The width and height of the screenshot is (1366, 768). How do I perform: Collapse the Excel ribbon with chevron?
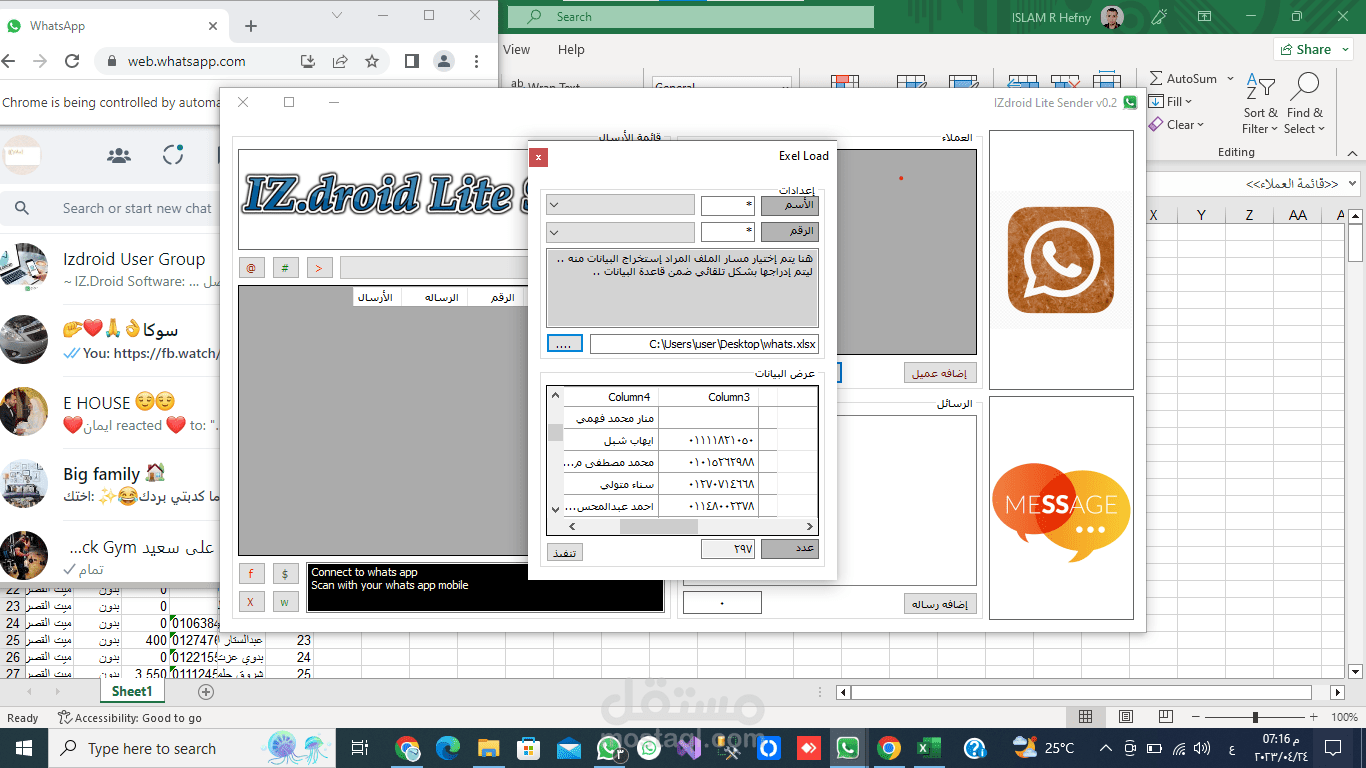point(1352,155)
